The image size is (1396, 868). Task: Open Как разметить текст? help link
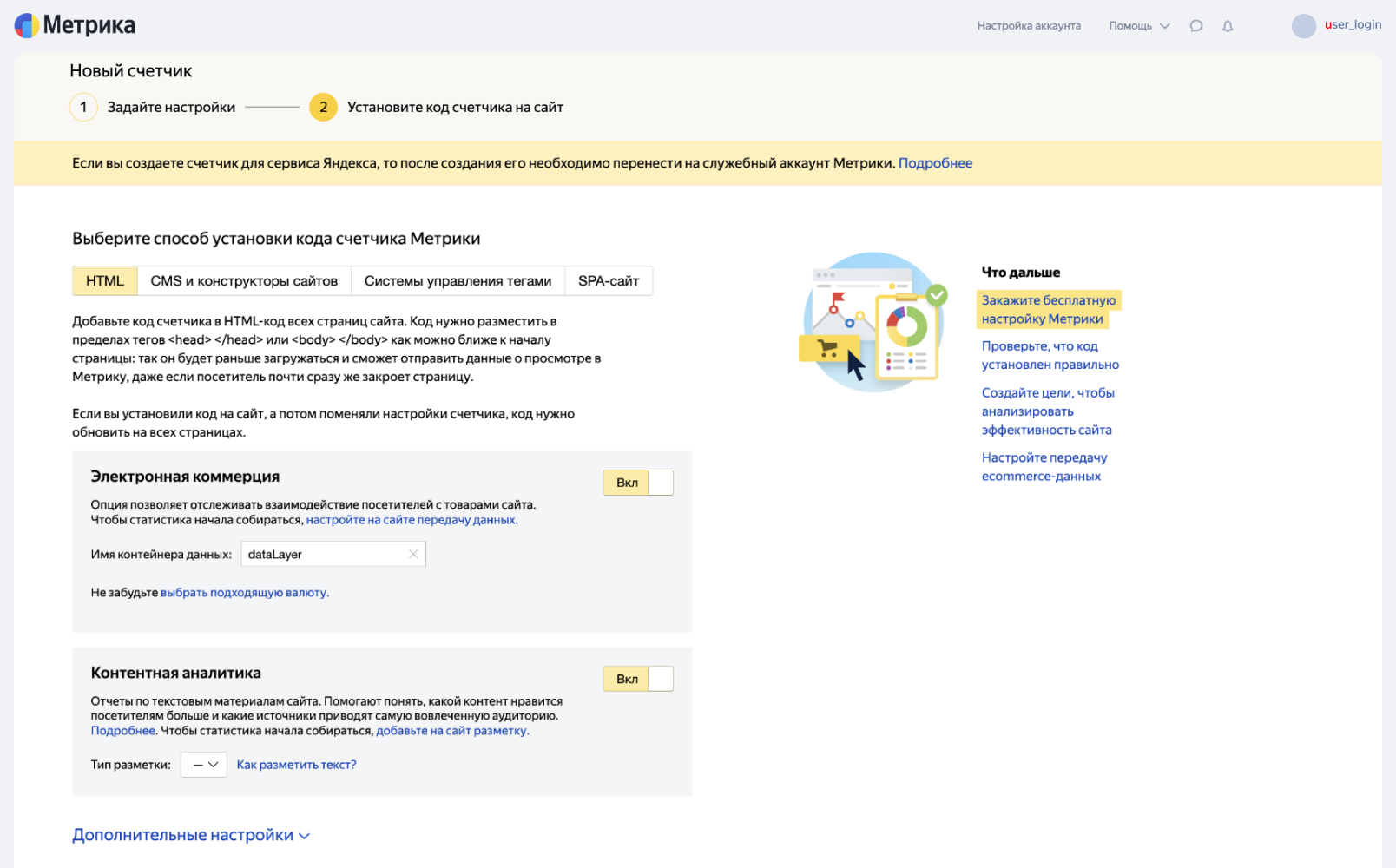pos(297,765)
